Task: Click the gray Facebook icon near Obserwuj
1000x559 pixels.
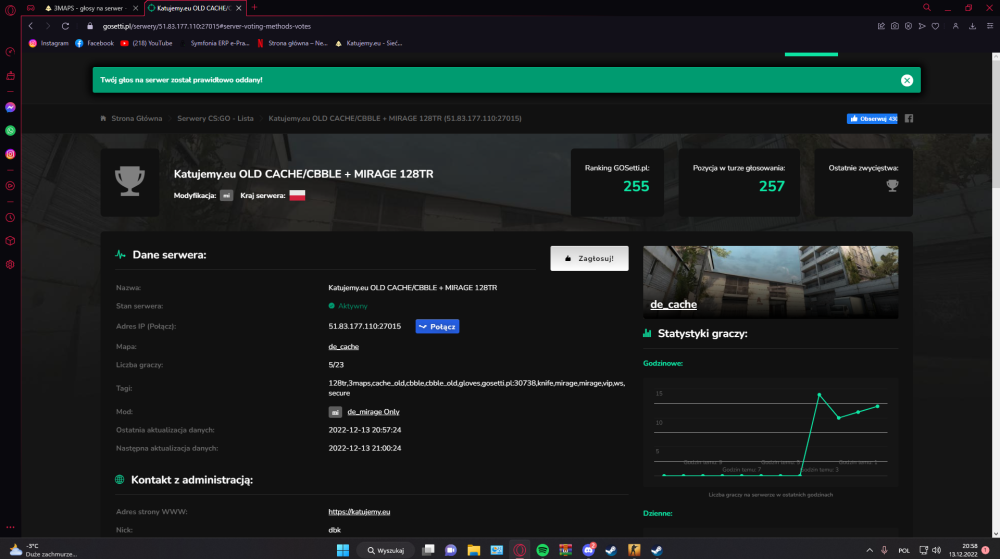Action: (x=909, y=119)
